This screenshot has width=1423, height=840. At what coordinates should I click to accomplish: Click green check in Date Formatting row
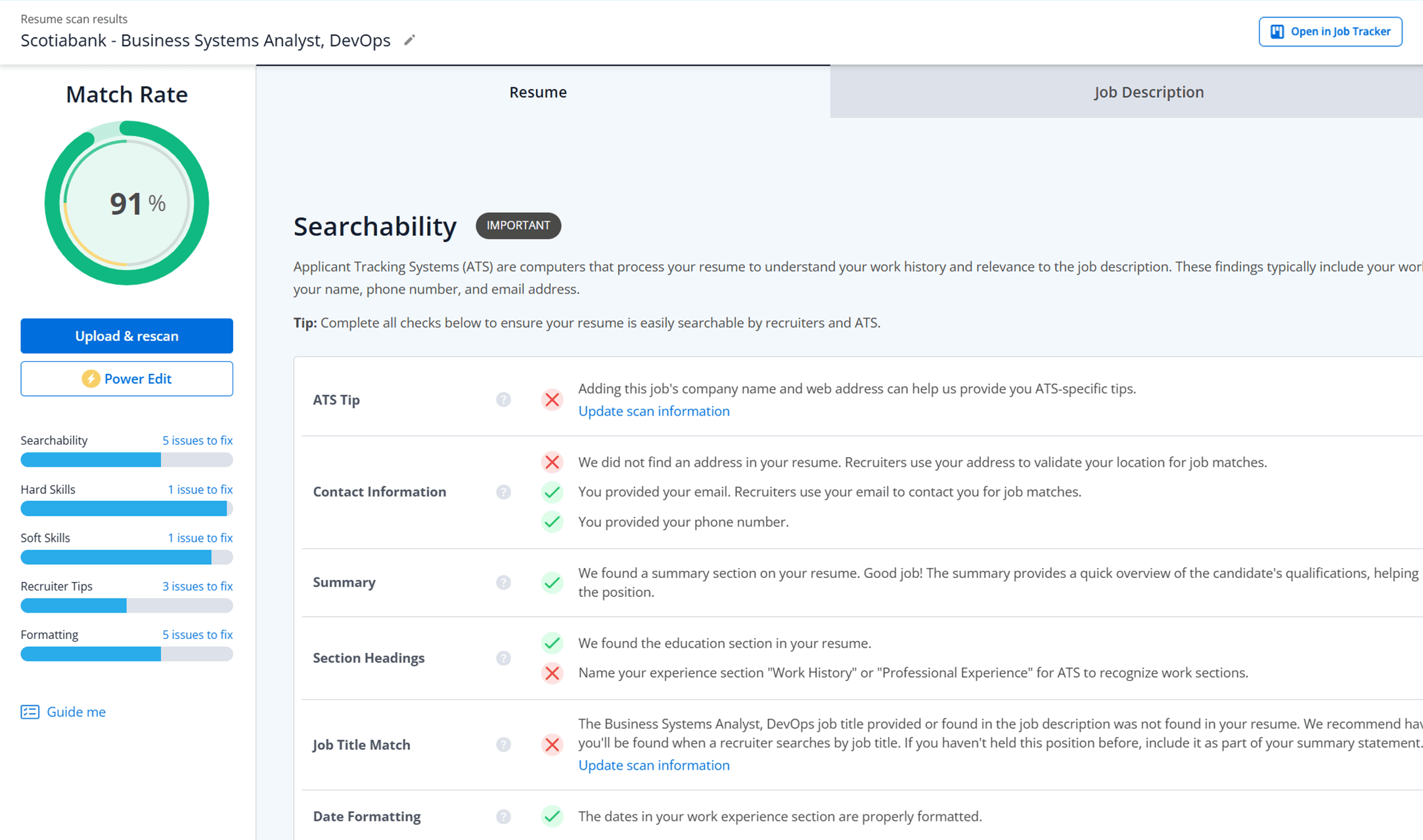[552, 816]
